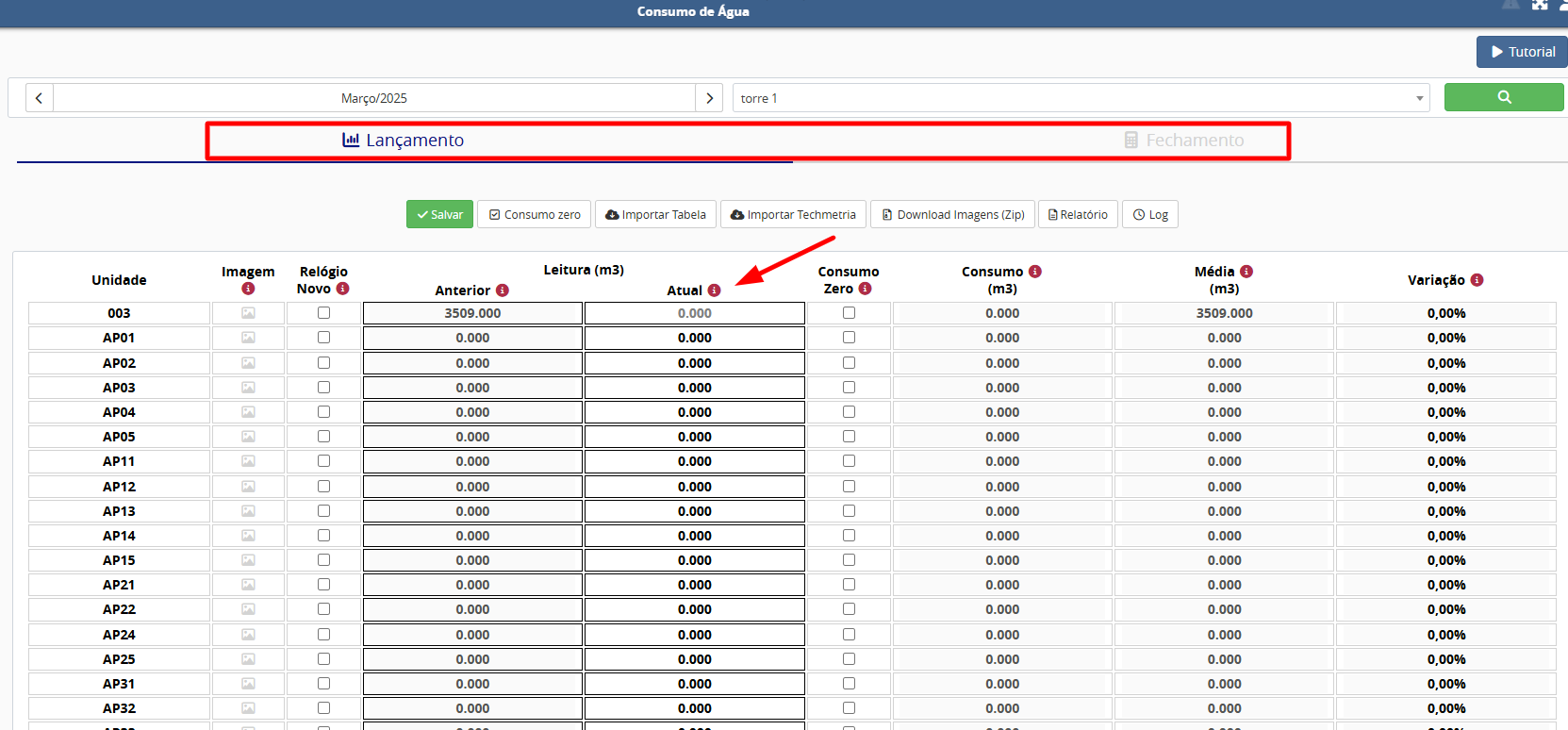The width and height of the screenshot is (1568, 730).
Task: Check Relógio Novo box for unit 003
Action: point(323,313)
